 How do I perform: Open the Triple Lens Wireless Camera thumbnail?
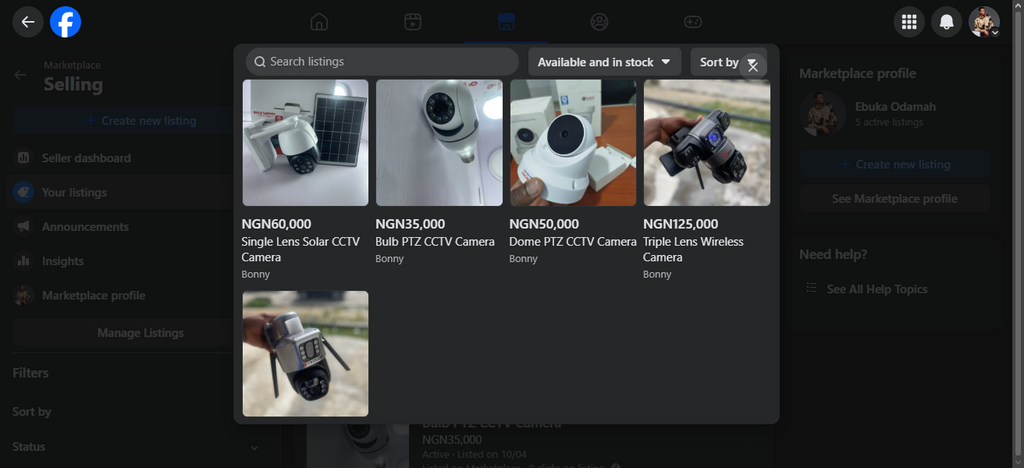[707, 143]
